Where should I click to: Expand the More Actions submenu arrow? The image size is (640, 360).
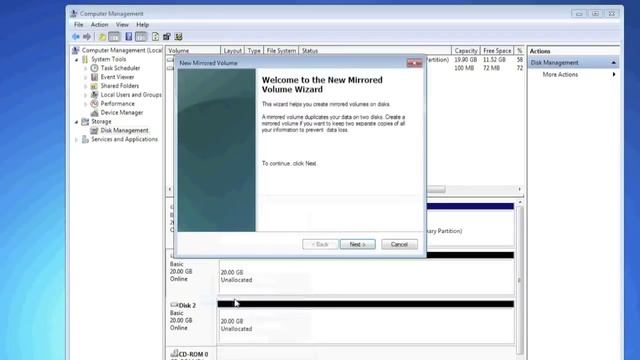pos(614,75)
